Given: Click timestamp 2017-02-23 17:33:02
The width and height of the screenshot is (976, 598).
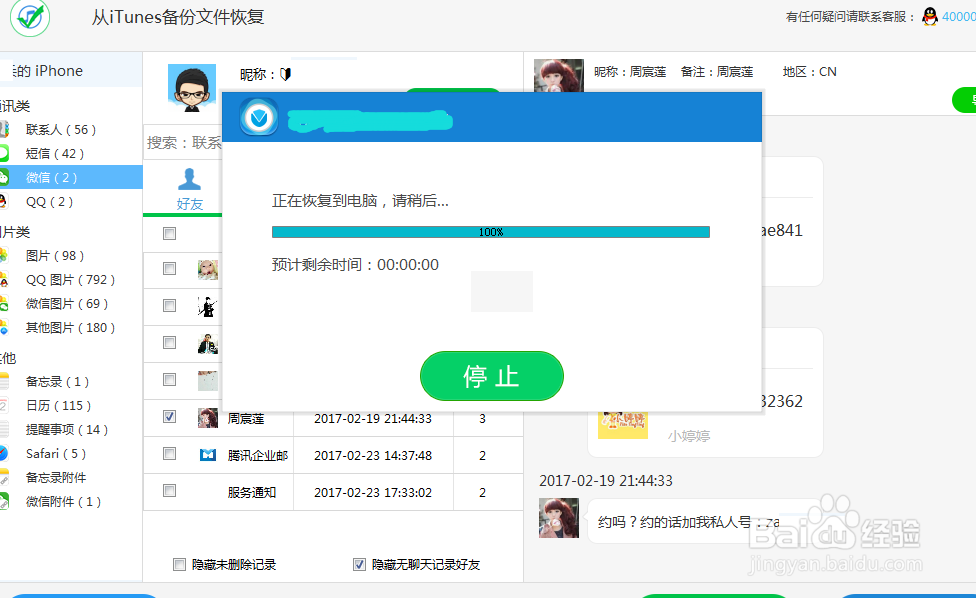Looking at the screenshot, I should click(373, 493).
